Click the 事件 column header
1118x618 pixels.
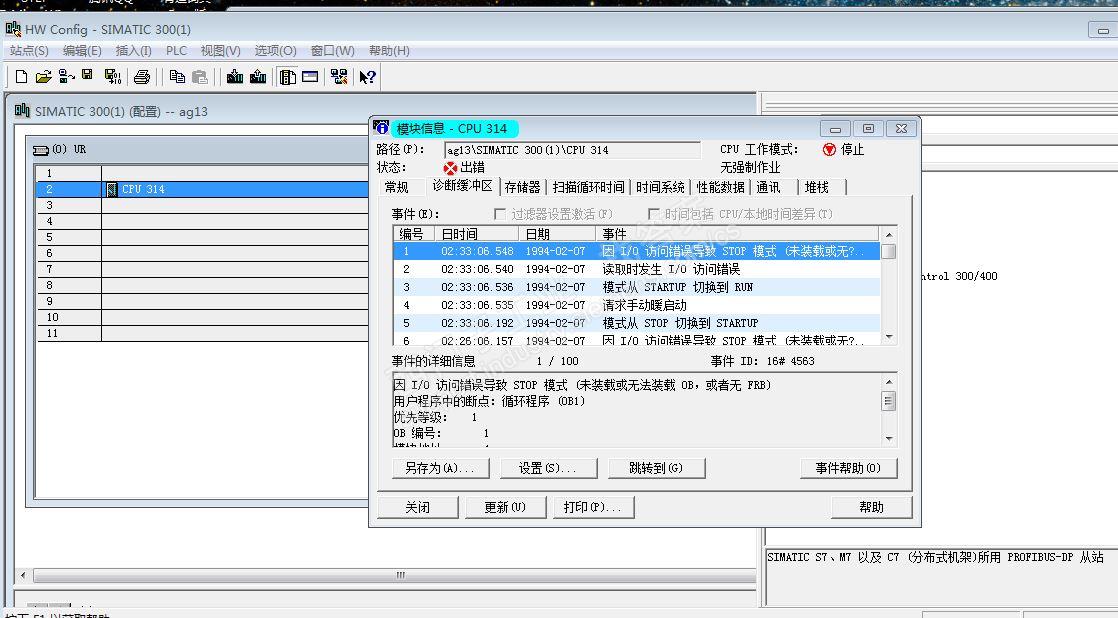[x=737, y=234]
